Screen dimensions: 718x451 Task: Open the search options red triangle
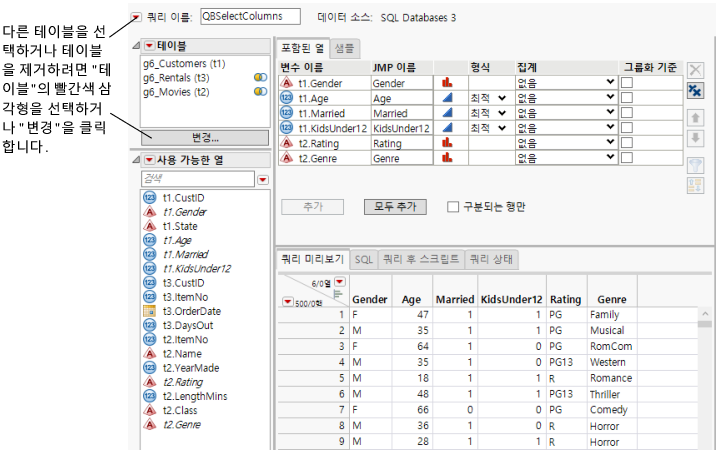point(263,179)
